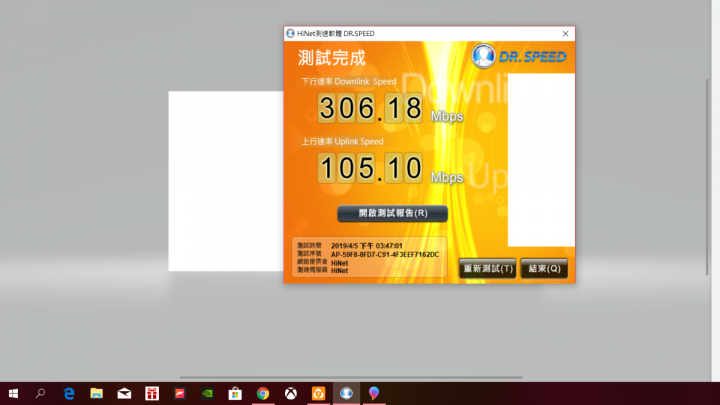Click the DR.SPEED title bar icon
The width and height of the screenshot is (720, 405).
click(x=290, y=34)
